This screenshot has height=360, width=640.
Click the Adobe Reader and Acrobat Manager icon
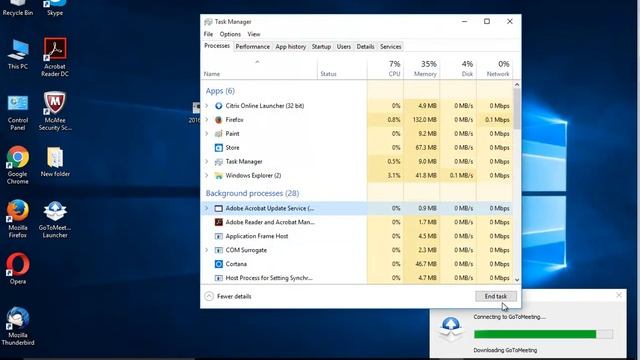[218, 222]
